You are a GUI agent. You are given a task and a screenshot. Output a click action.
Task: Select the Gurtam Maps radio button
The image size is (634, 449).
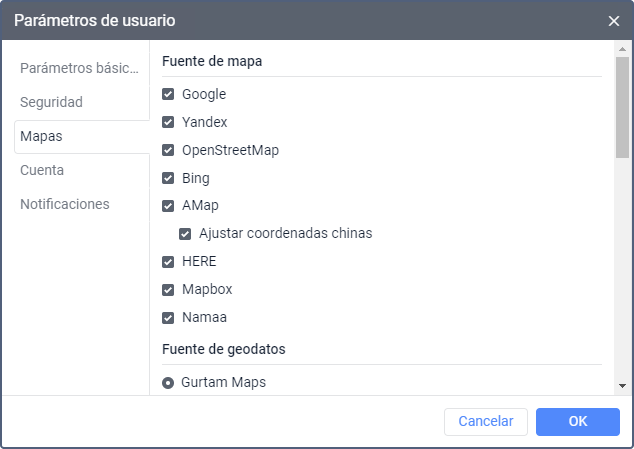(x=168, y=382)
